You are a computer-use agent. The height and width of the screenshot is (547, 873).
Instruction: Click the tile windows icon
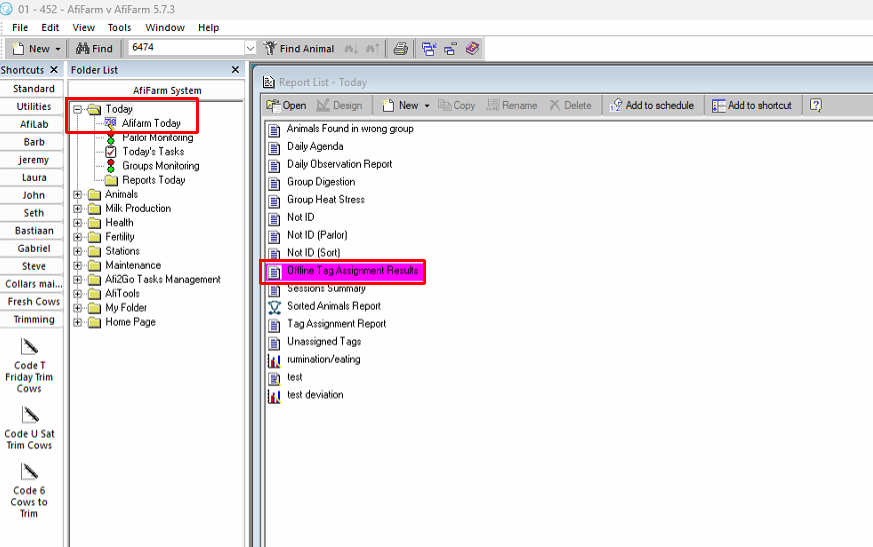[x=450, y=48]
